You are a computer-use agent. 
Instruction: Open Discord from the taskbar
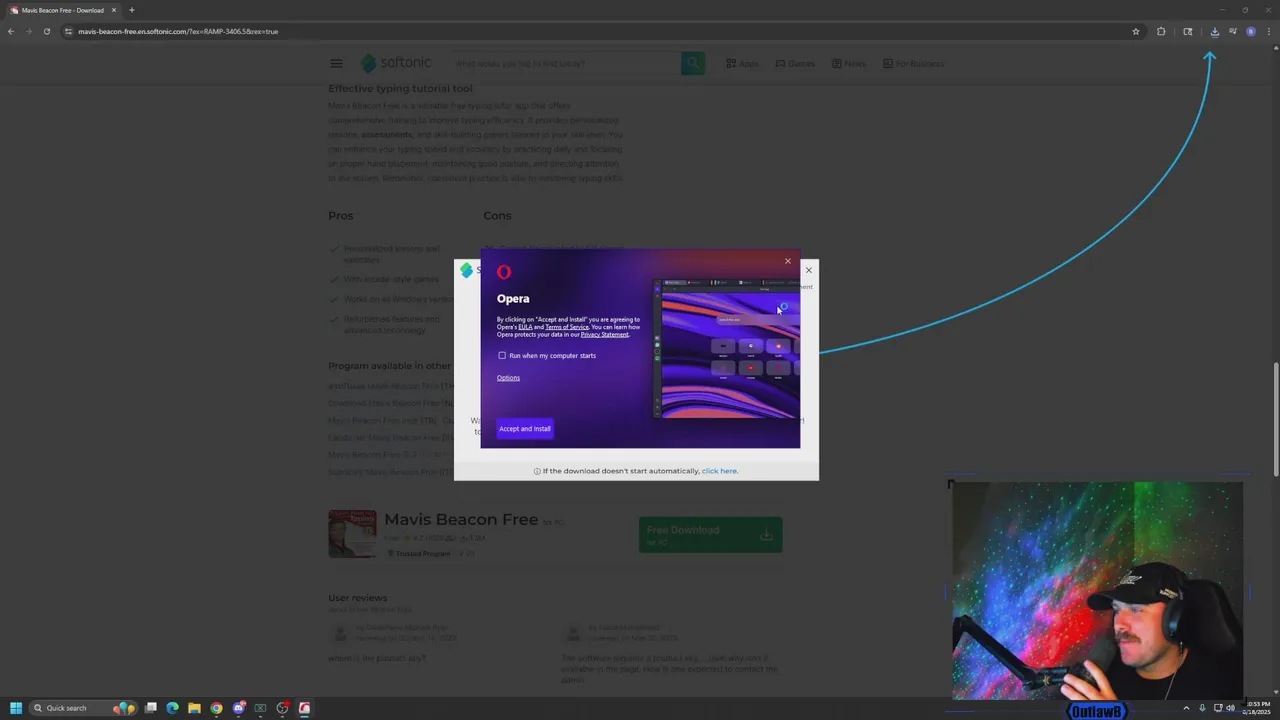[x=239, y=708]
